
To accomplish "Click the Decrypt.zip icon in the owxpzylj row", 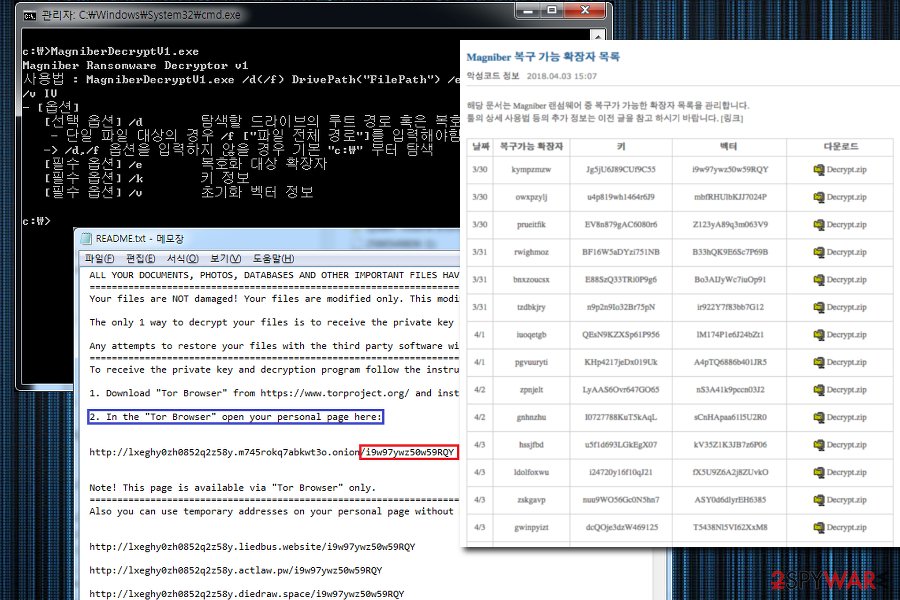I will point(819,197).
